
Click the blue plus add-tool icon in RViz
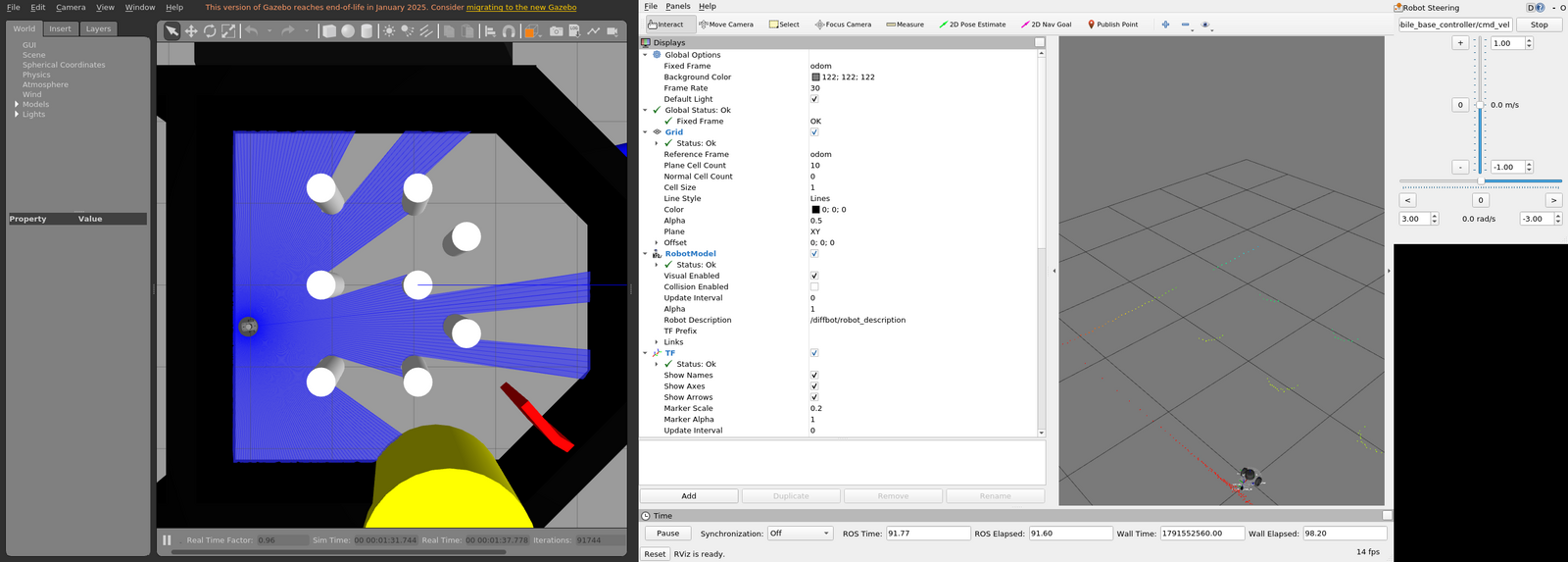[1165, 25]
